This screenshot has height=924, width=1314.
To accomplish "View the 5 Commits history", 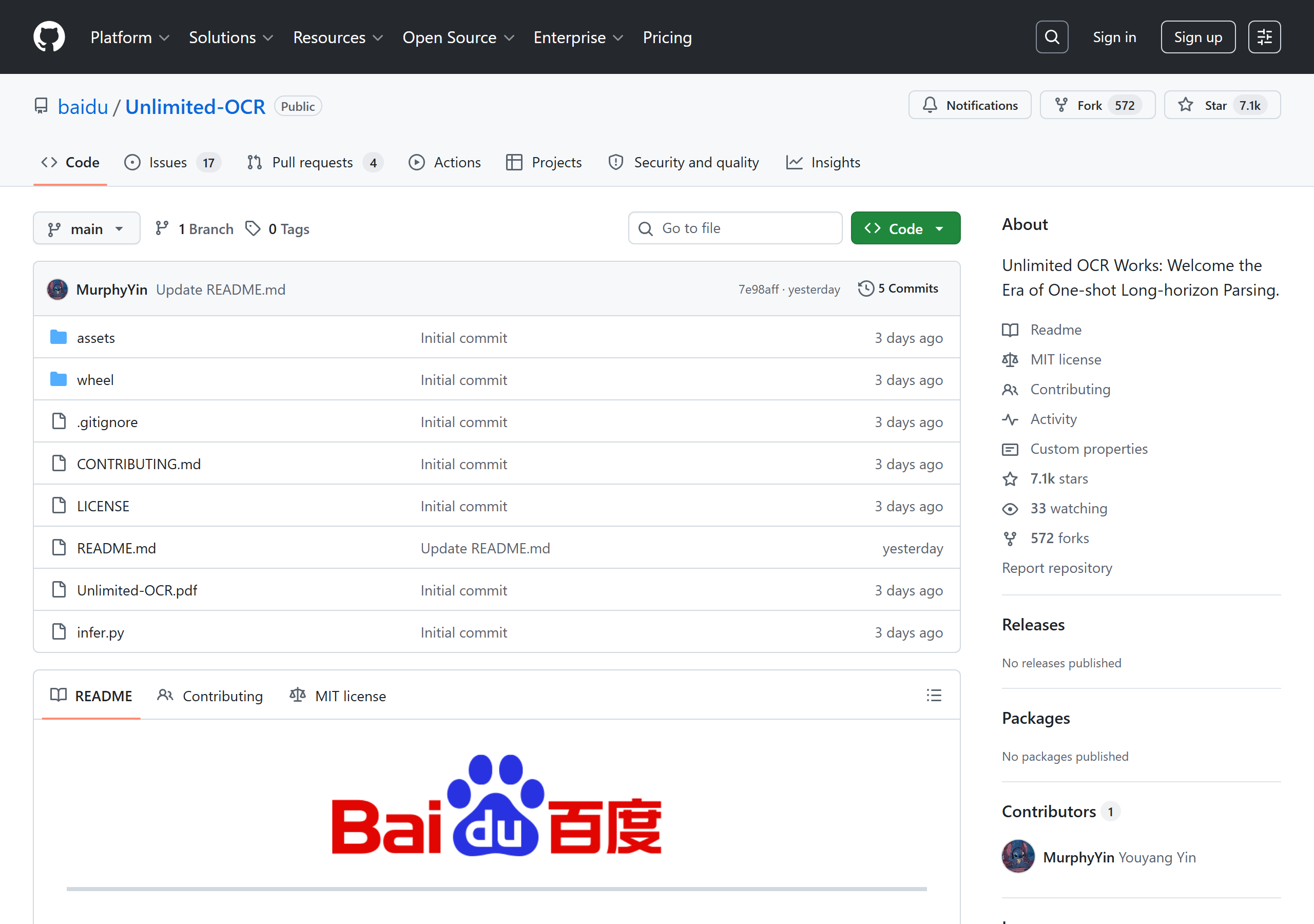I will (x=898, y=288).
